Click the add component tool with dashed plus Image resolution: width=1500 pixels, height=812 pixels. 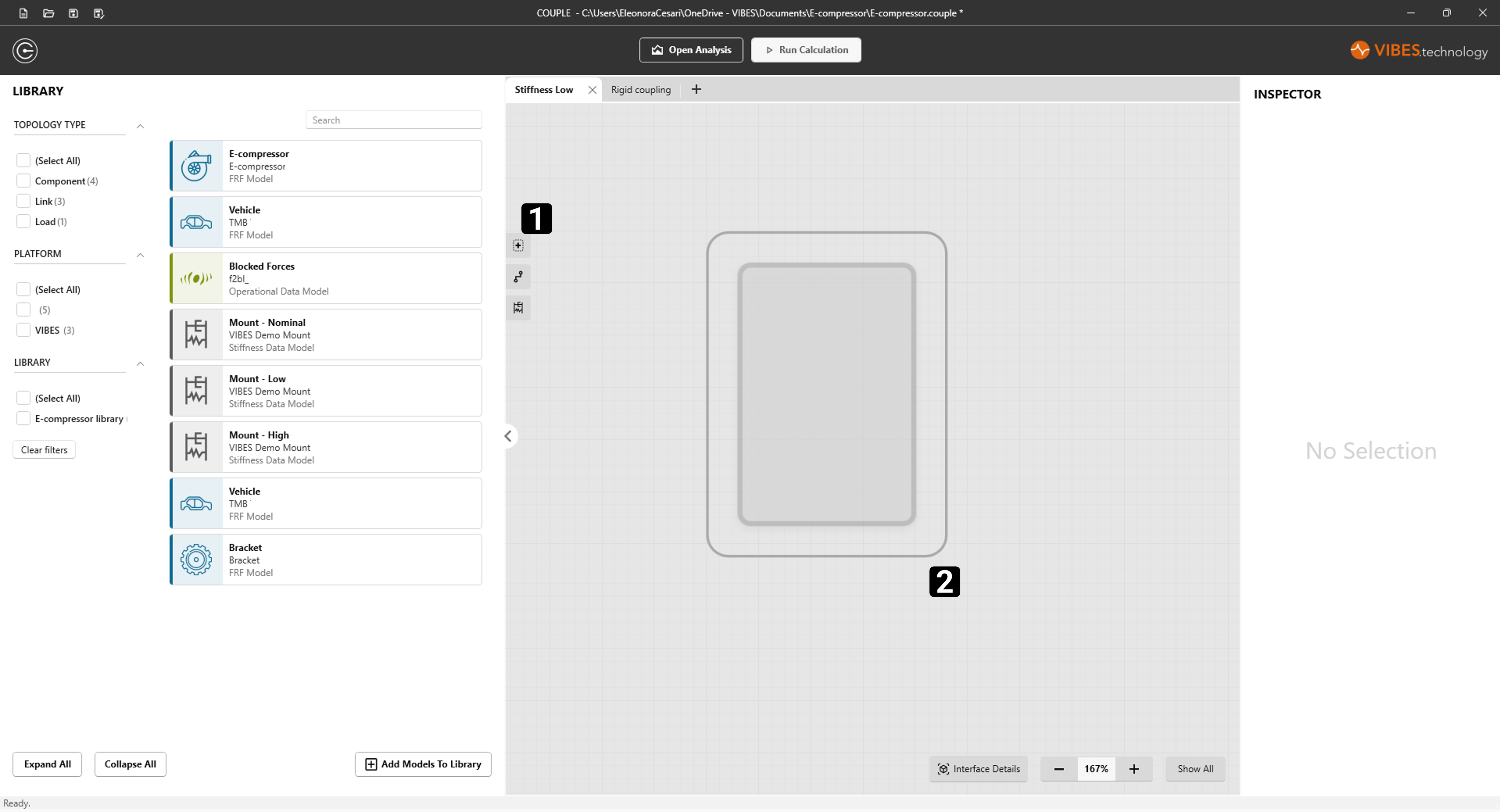point(518,246)
